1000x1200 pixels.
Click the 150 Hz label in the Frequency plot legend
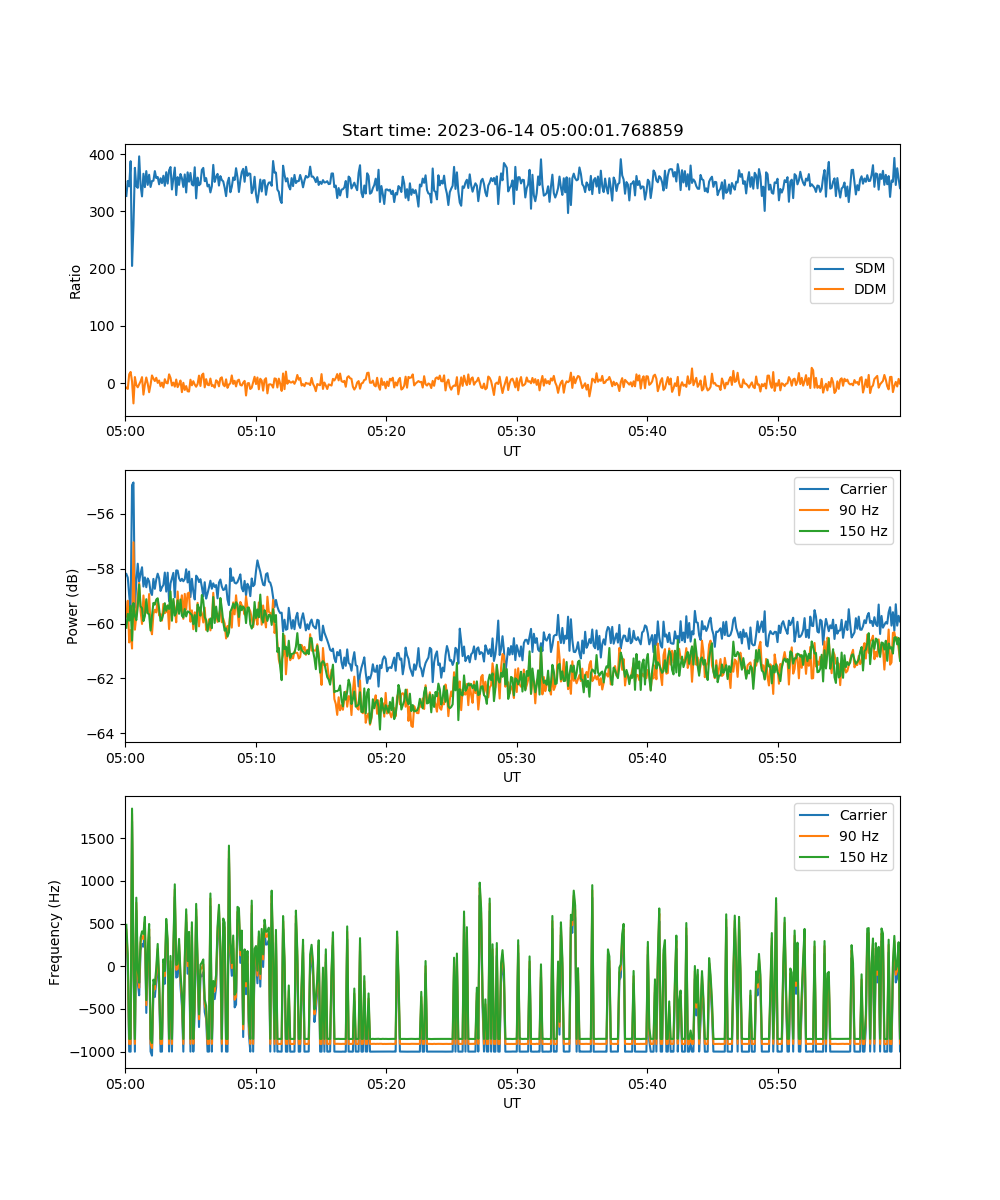863,857
